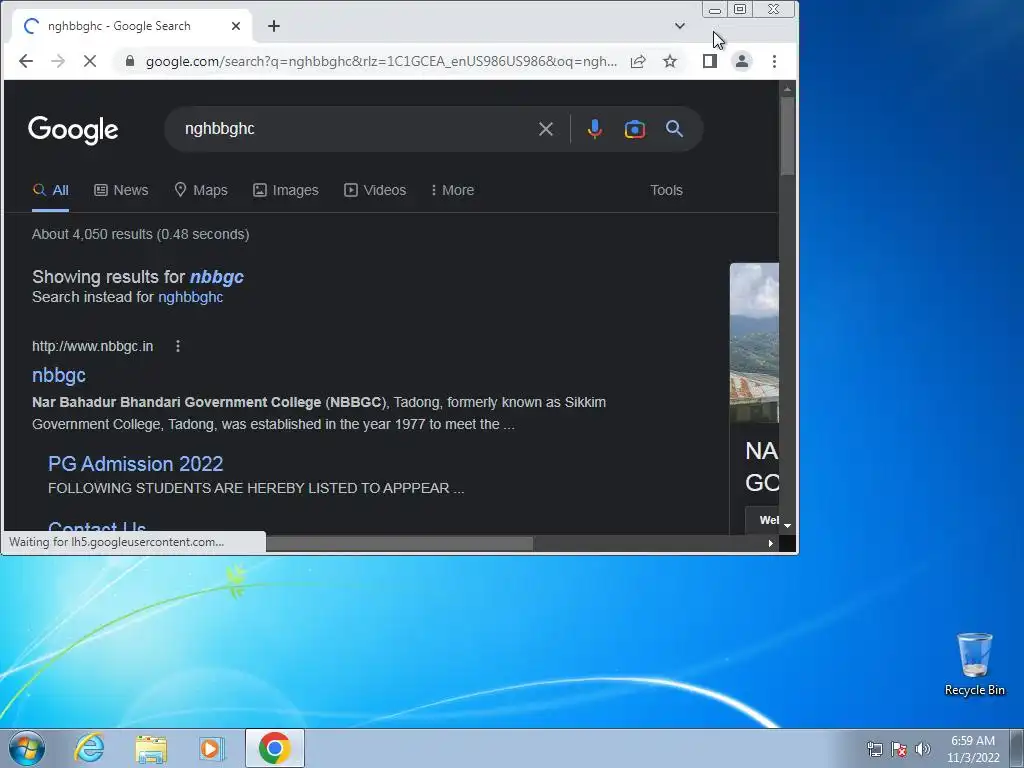Viewport: 1024px width, 768px height.
Task: Click the Google logo
Action: point(73,130)
